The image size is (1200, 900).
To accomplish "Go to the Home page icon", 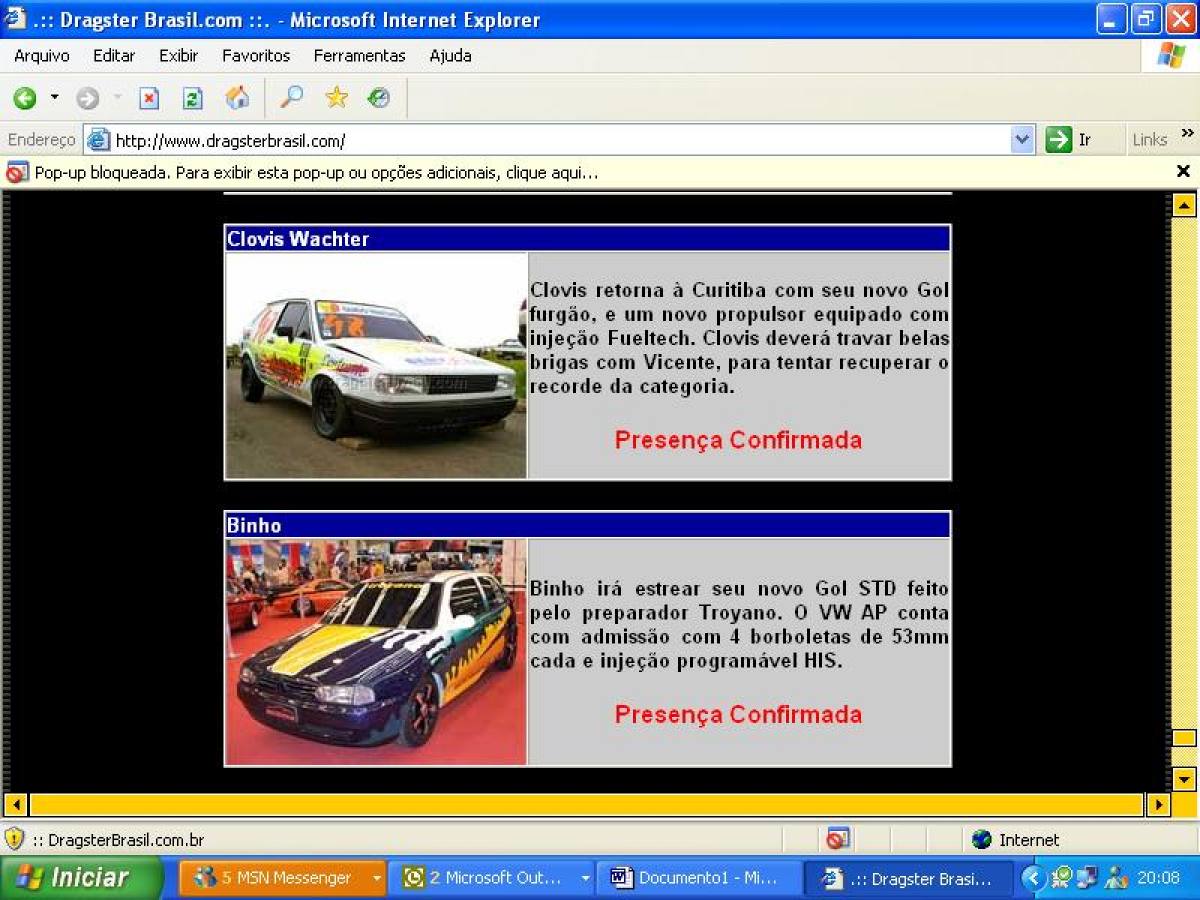I will point(237,98).
